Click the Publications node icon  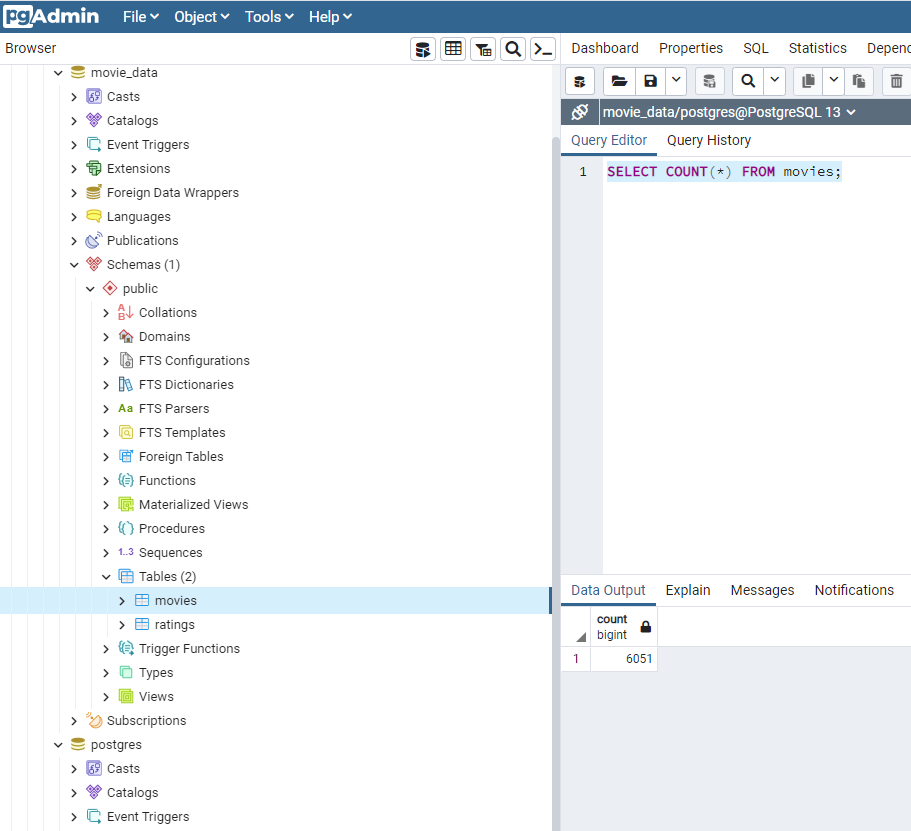pos(94,240)
